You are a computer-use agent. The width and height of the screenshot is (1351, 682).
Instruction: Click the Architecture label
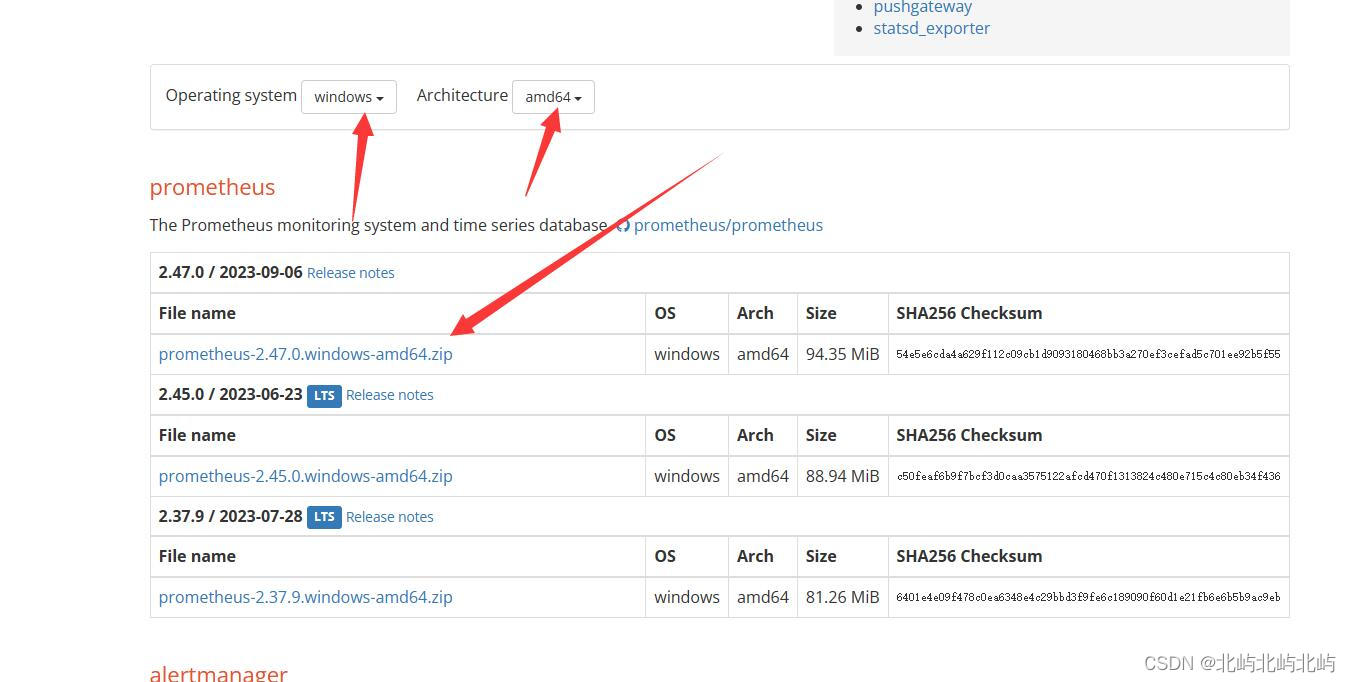[x=462, y=95]
